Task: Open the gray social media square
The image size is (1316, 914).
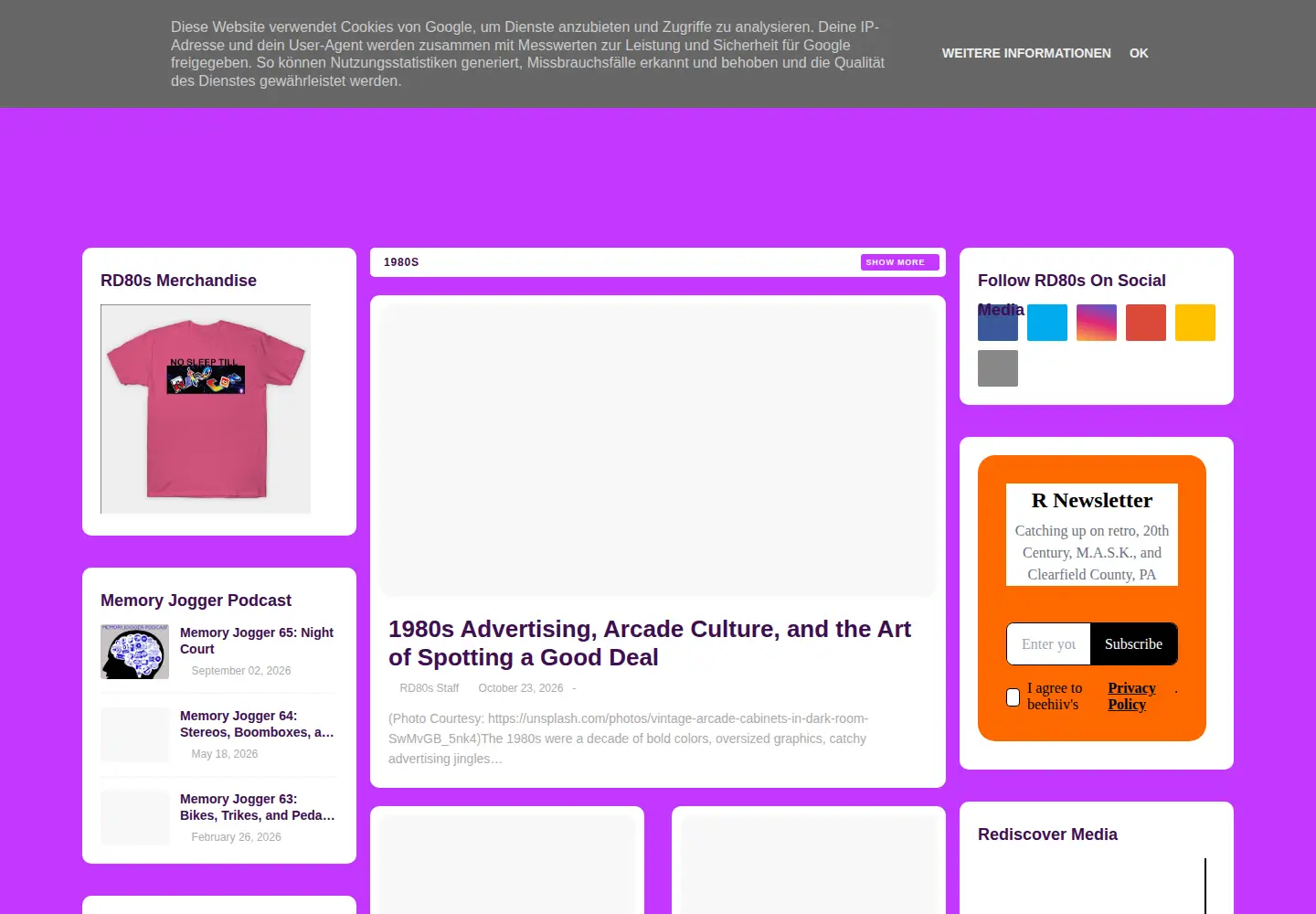Action: (x=998, y=368)
